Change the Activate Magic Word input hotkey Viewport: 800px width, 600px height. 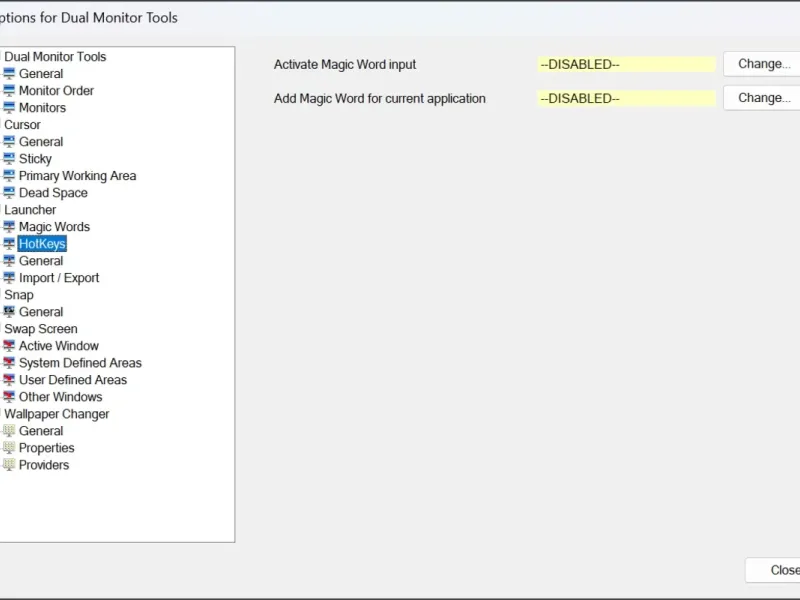tap(762, 64)
